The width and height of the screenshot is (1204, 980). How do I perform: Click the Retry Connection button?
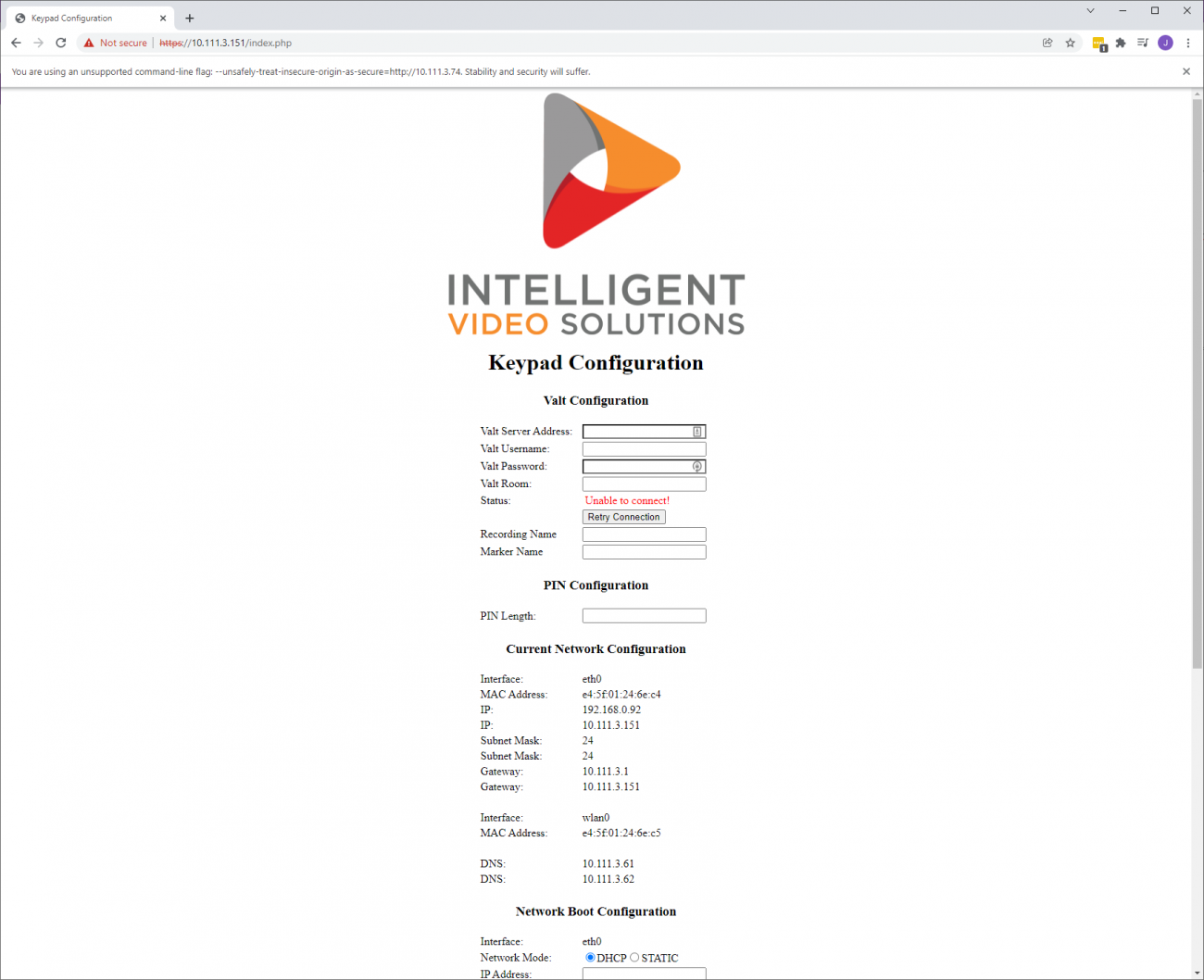[624, 517]
